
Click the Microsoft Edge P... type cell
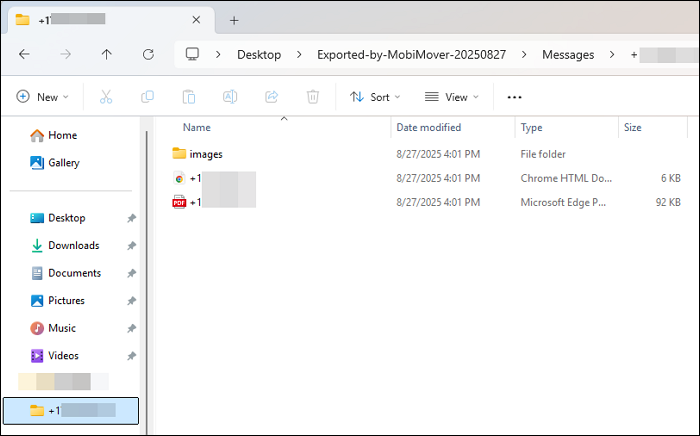coord(563,202)
